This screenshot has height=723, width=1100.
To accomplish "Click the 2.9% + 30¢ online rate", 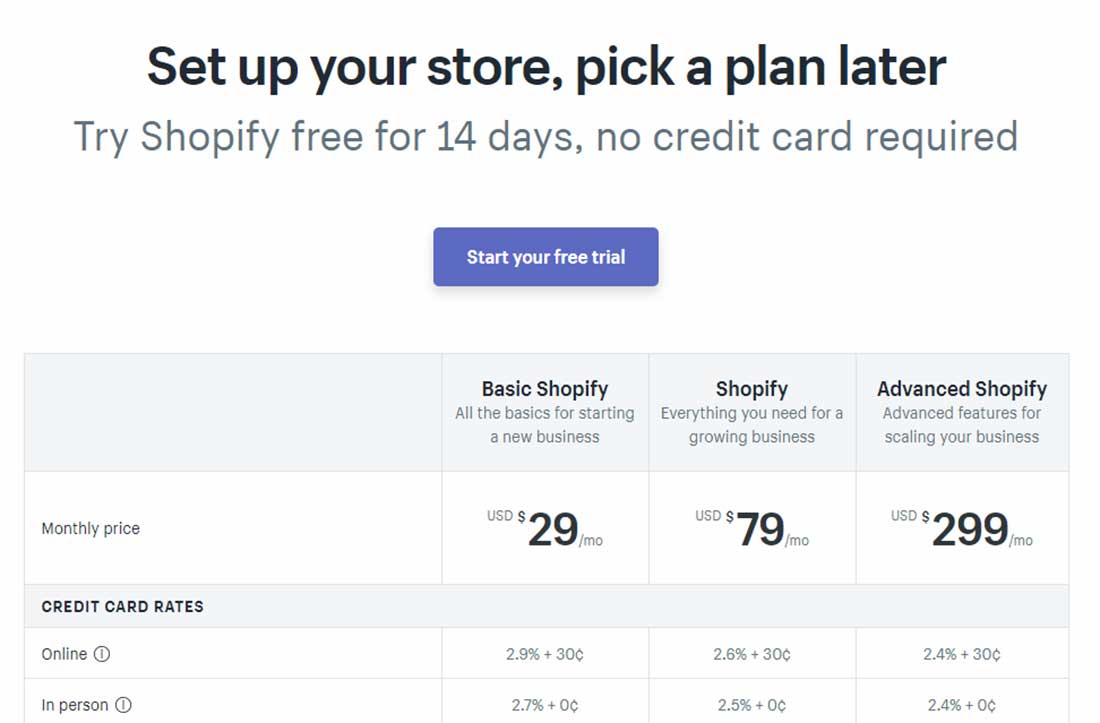I will point(545,654).
